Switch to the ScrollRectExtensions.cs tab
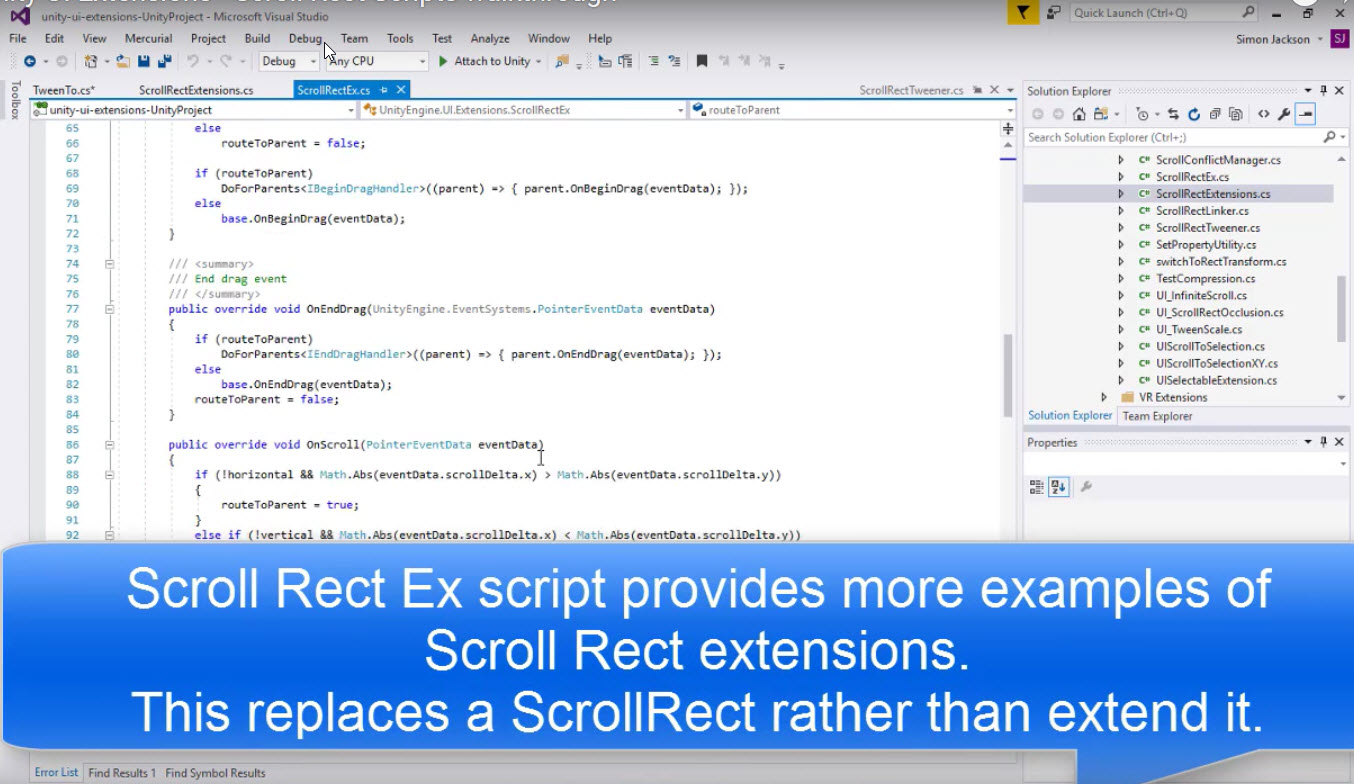 (196, 90)
